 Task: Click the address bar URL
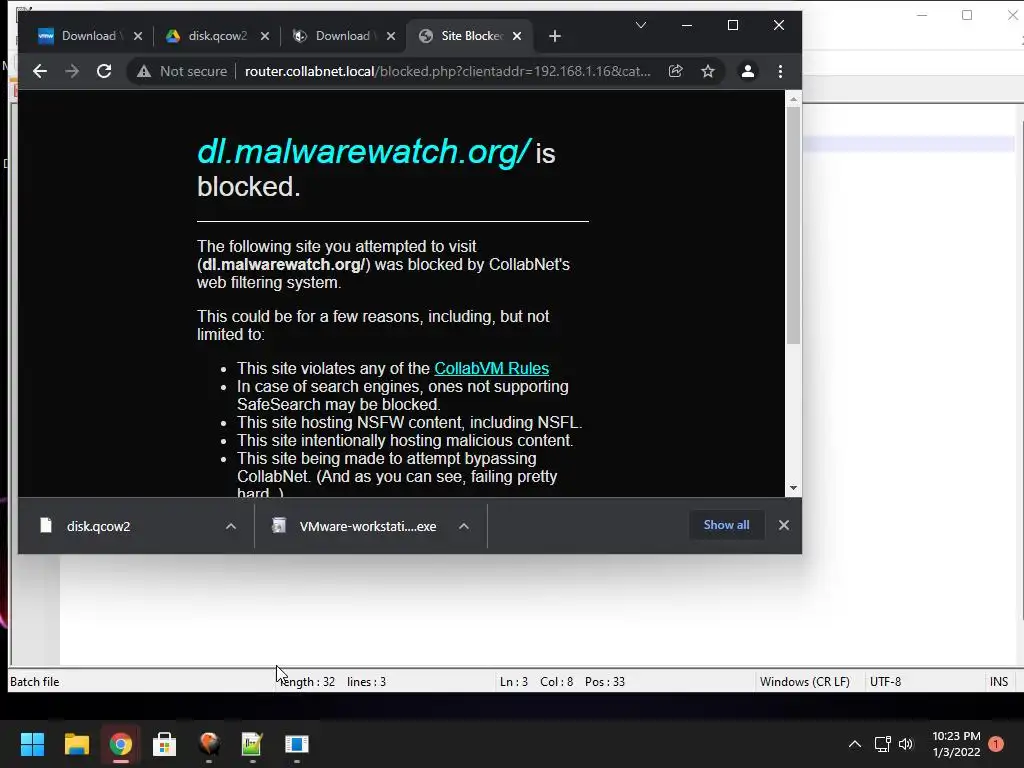click(x=447, y=71)
